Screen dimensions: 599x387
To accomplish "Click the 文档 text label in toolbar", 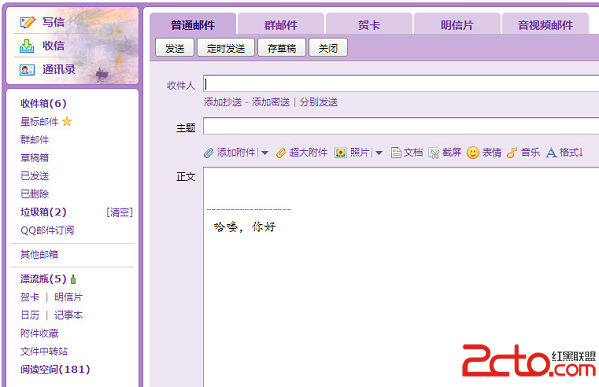I will pyautogui.click(x=413, y=153).
